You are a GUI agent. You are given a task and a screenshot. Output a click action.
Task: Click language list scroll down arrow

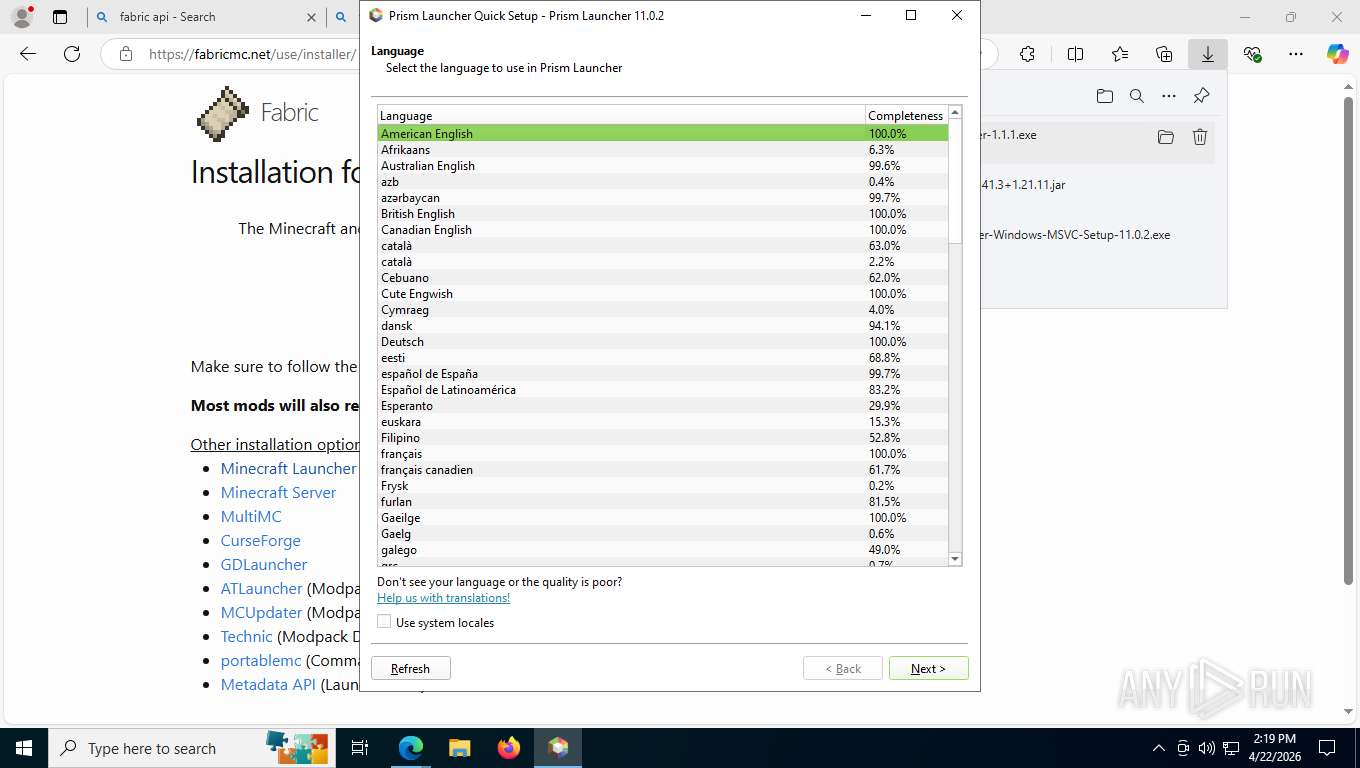point(955,559)
